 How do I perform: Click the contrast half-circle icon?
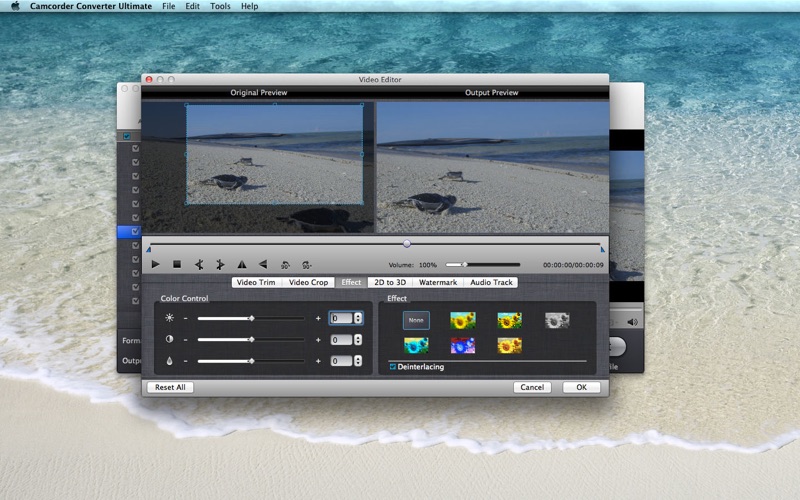click(169, 339)
